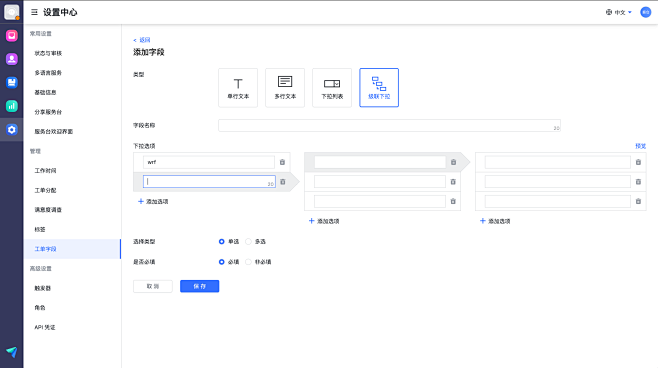Image resolution: width=658 pixels, height=368 pixels.
Task: Open the blue knowledge base icon in the left rail
Action: coord(12,83)
